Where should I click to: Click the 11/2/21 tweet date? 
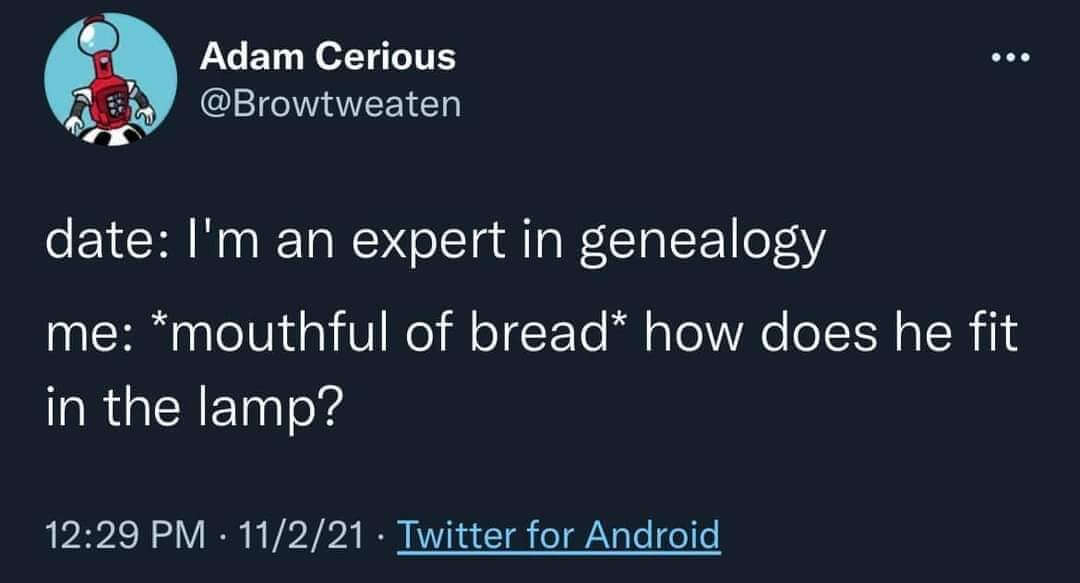click(298, 535)
